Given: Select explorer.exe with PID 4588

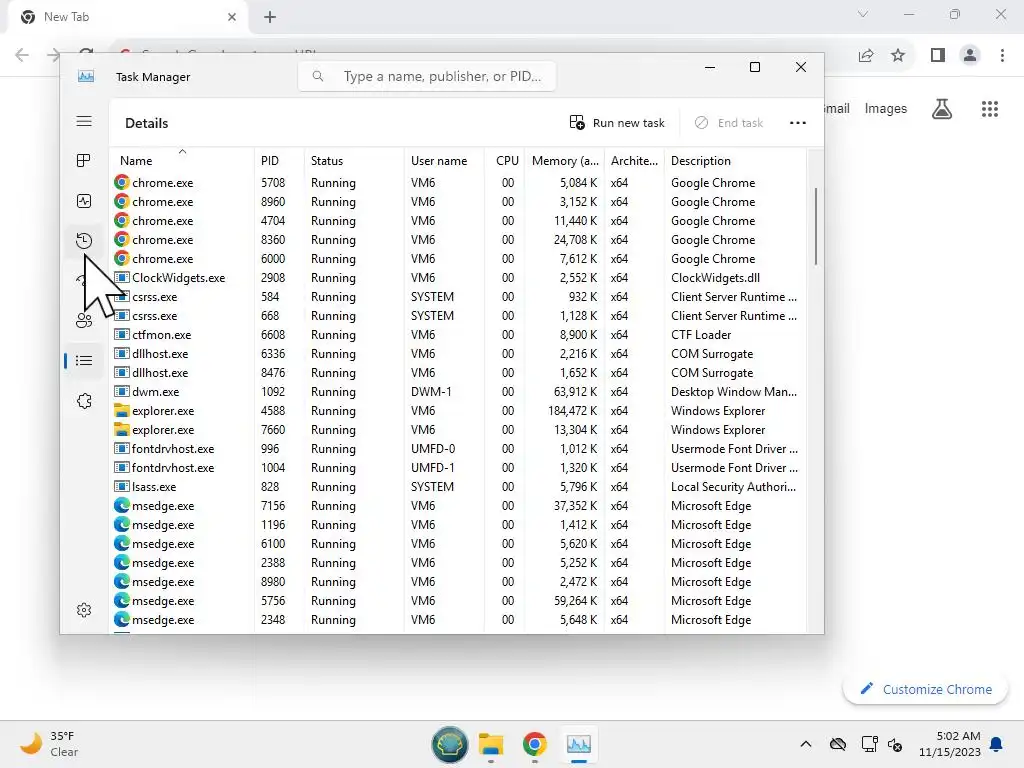Looking at the screenshot, I should tap(458, 411).
